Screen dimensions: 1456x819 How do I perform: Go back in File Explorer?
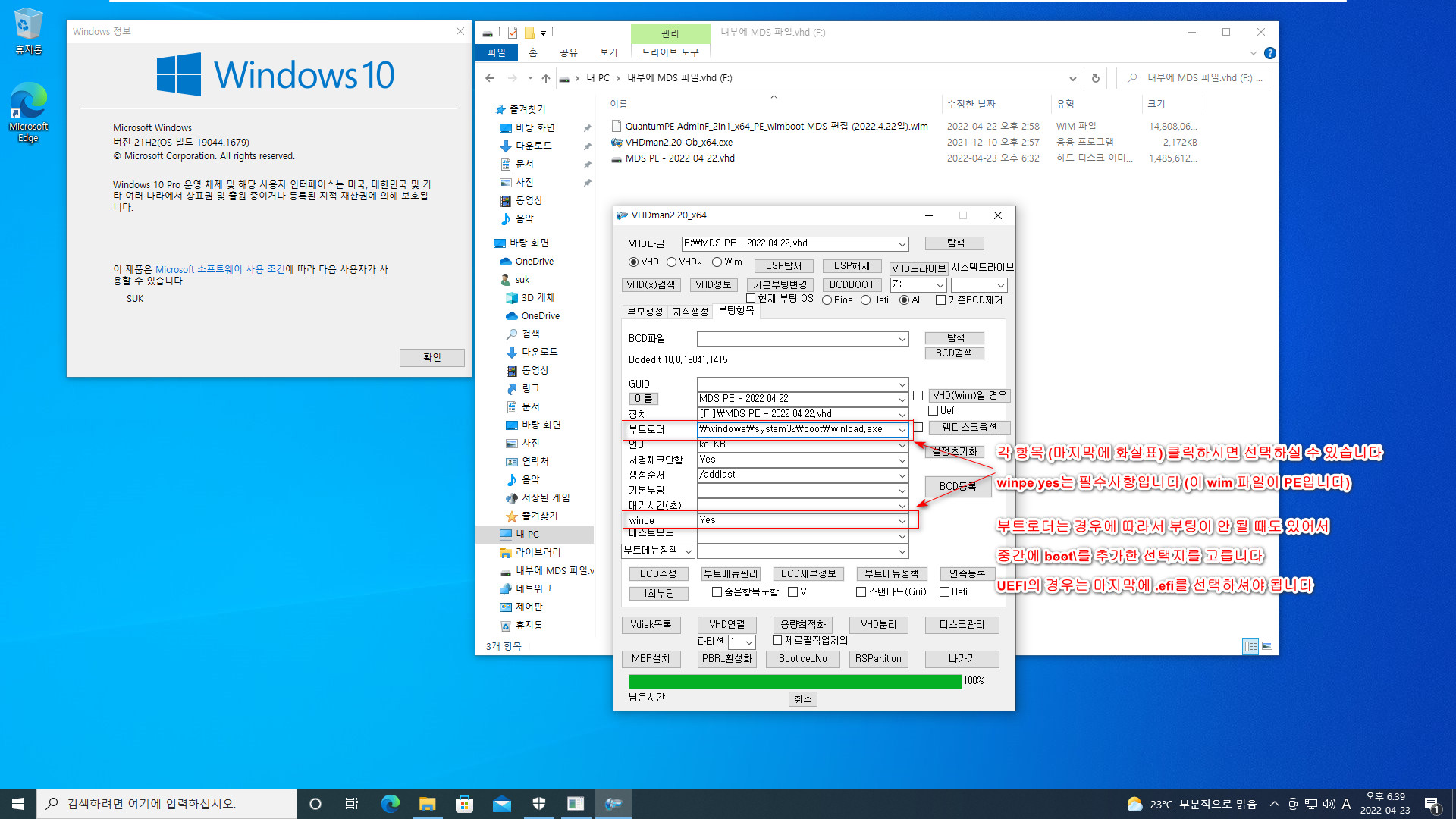coord(490,78)
